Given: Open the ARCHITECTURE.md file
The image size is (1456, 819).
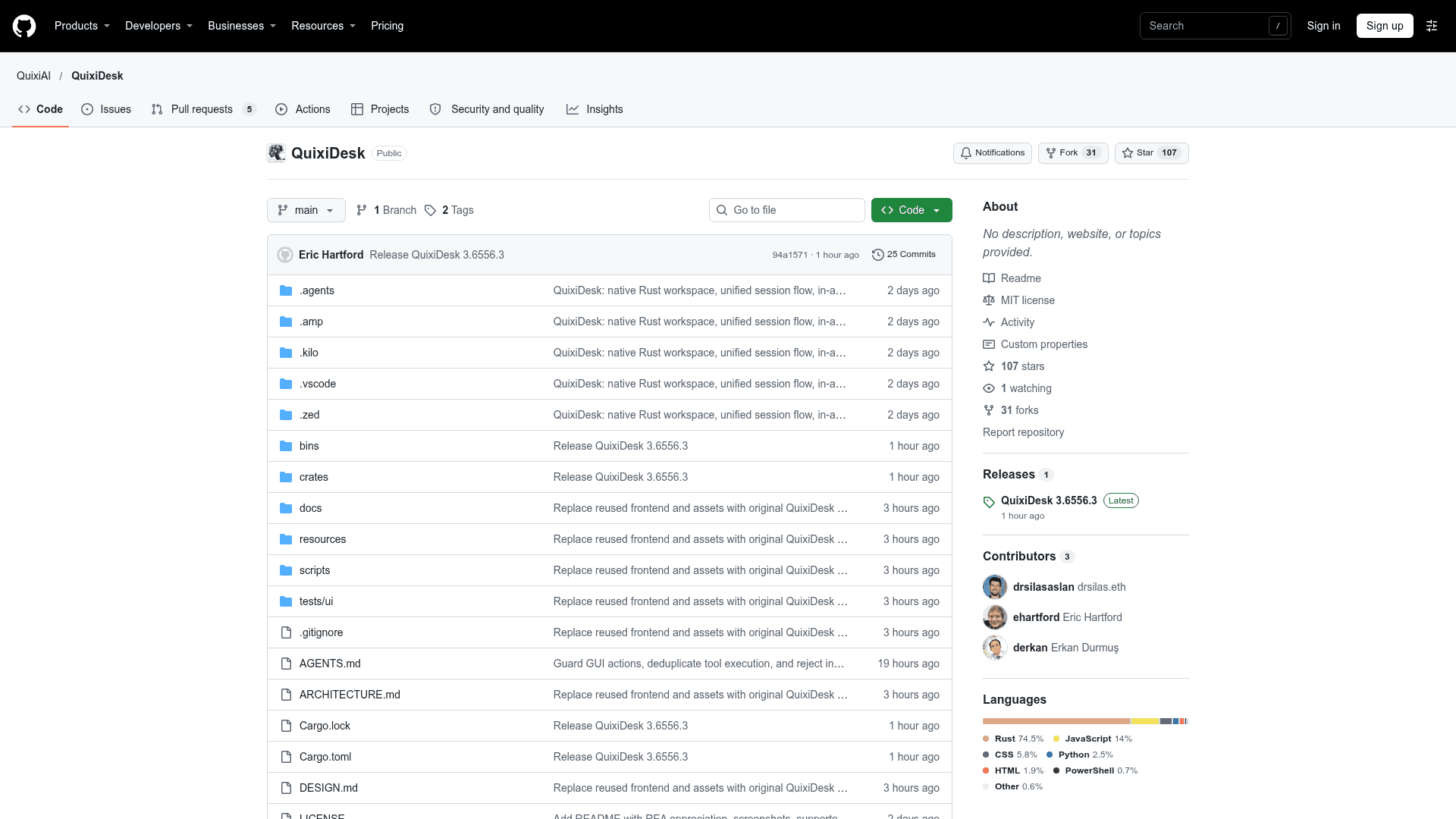Looking at the screenshot, I should point(350,695).
